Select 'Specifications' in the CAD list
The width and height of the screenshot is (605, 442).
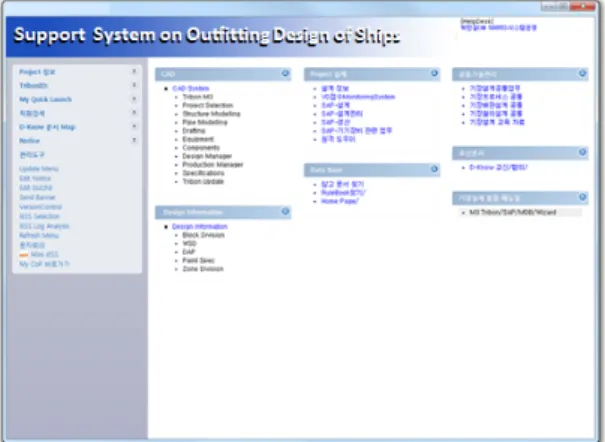pos(203,173)
